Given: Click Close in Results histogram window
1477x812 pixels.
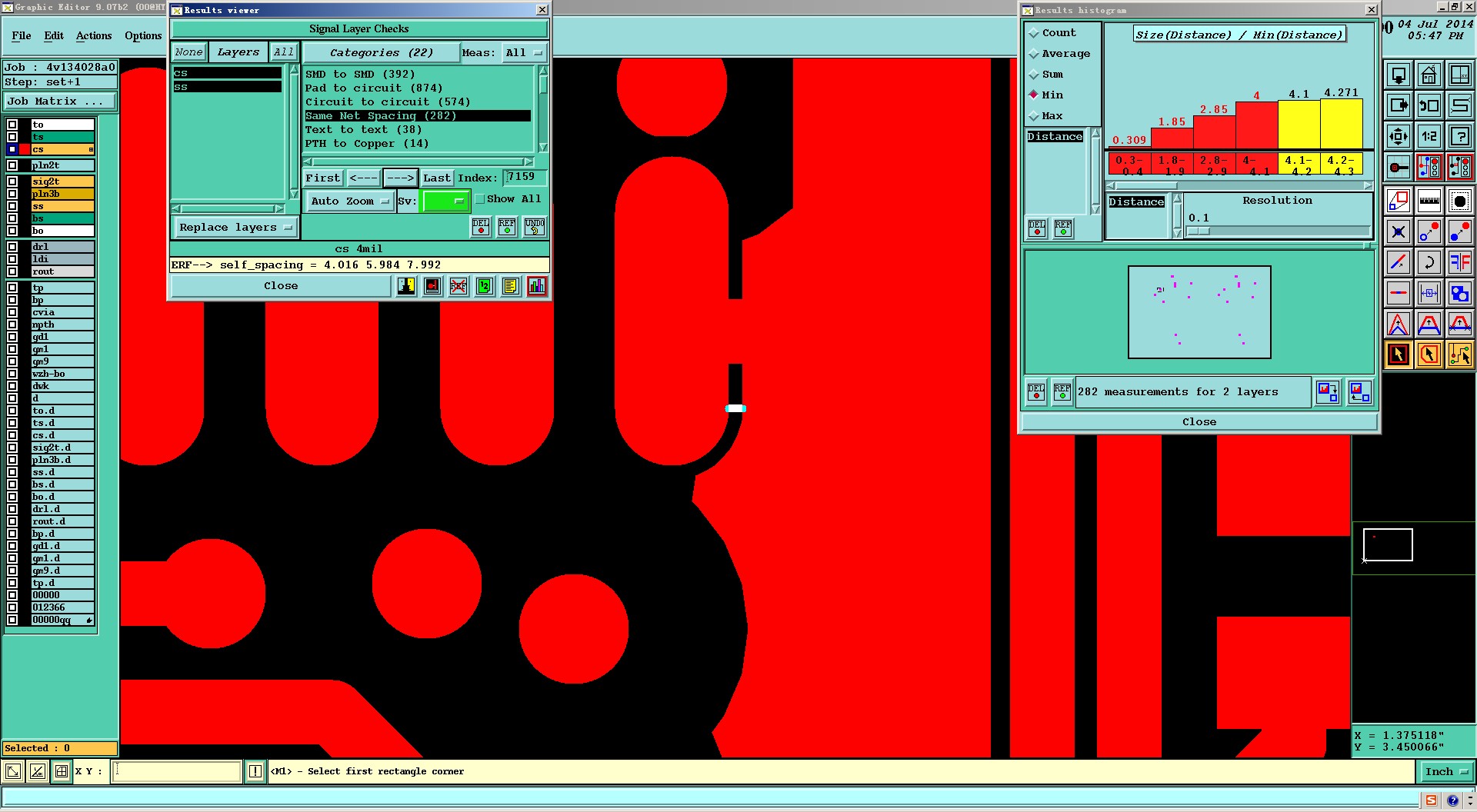Looking at the screenshot, I should coord(1199,422).
